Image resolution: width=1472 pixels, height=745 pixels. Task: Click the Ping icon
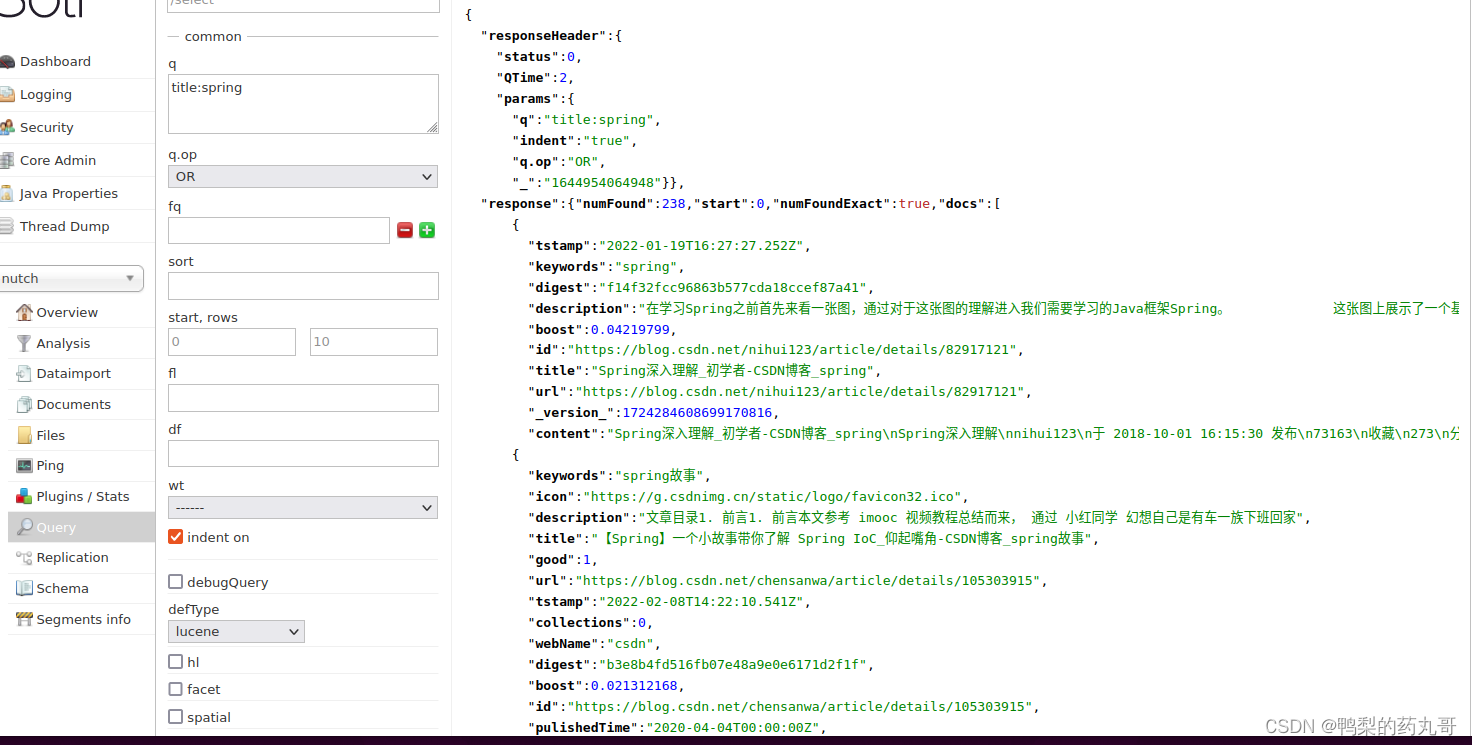click(24, 465)
